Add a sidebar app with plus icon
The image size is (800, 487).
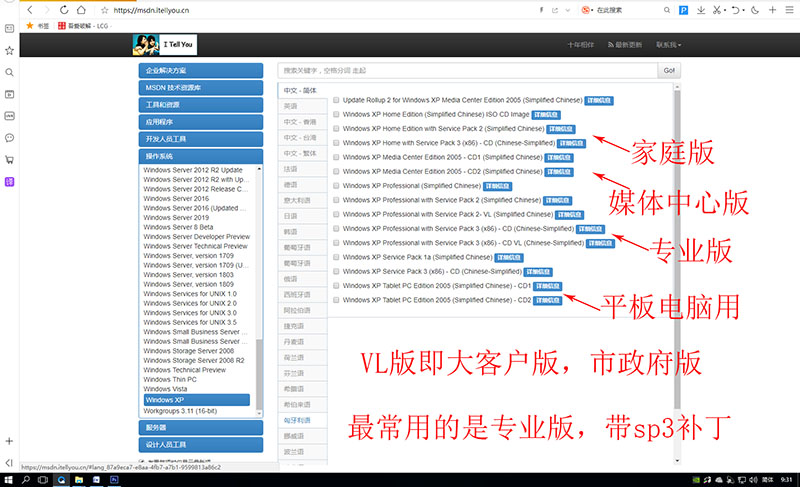tap(9, 441)
